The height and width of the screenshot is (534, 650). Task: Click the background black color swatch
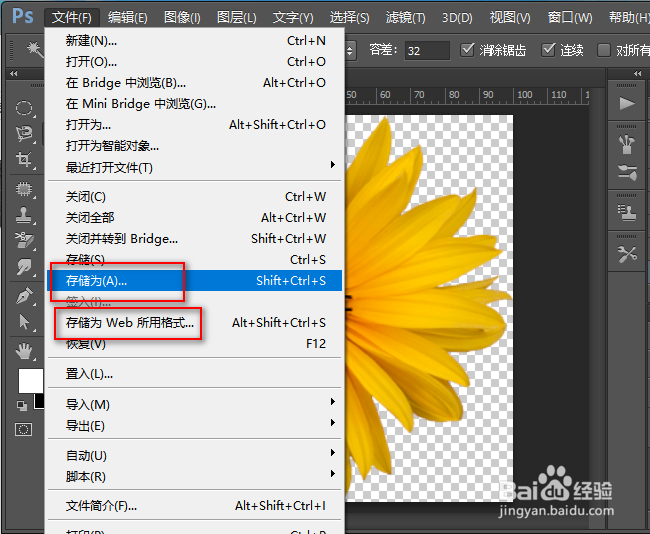[x=39, y=401]
